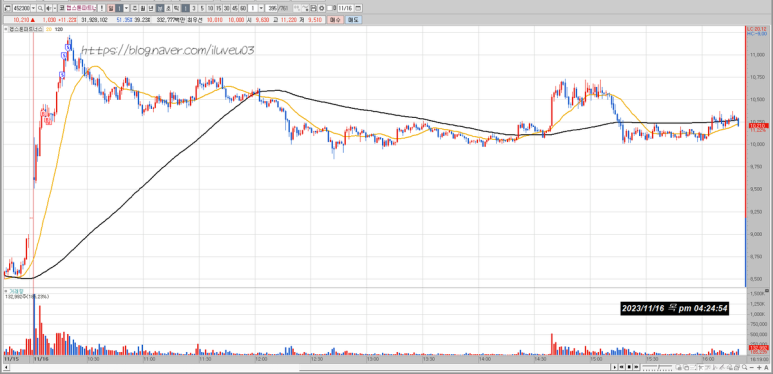Open the custom interval dropdown arrow
Screen dimensions: 773x374
[261, 8]
